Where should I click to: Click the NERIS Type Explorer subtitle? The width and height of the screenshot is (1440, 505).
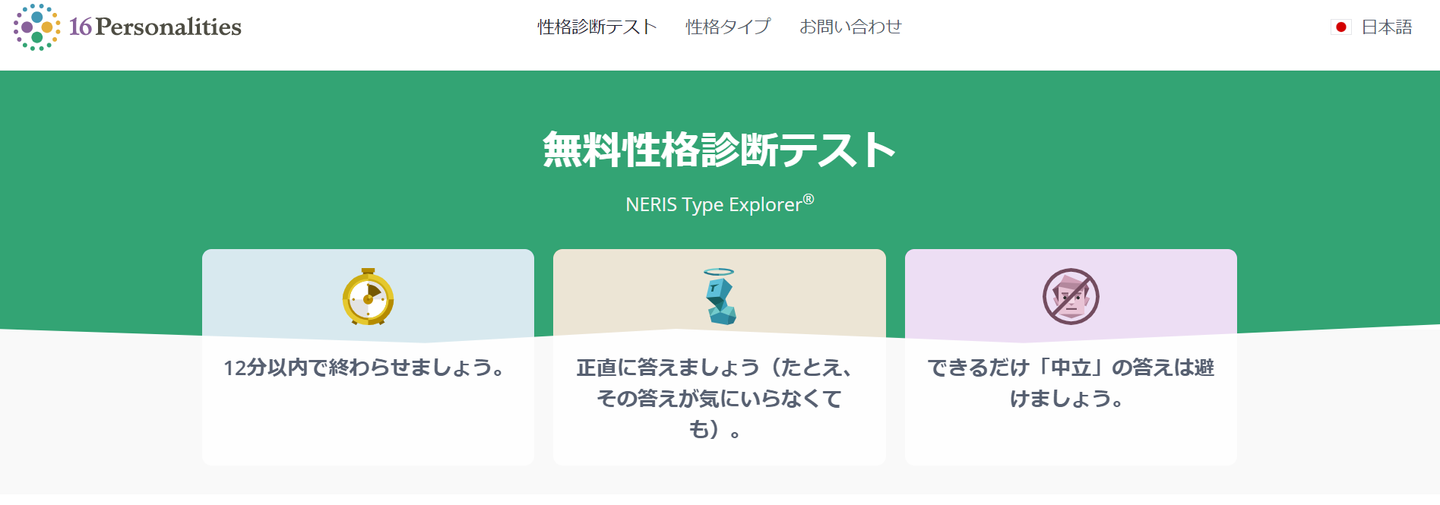point(713,205)
